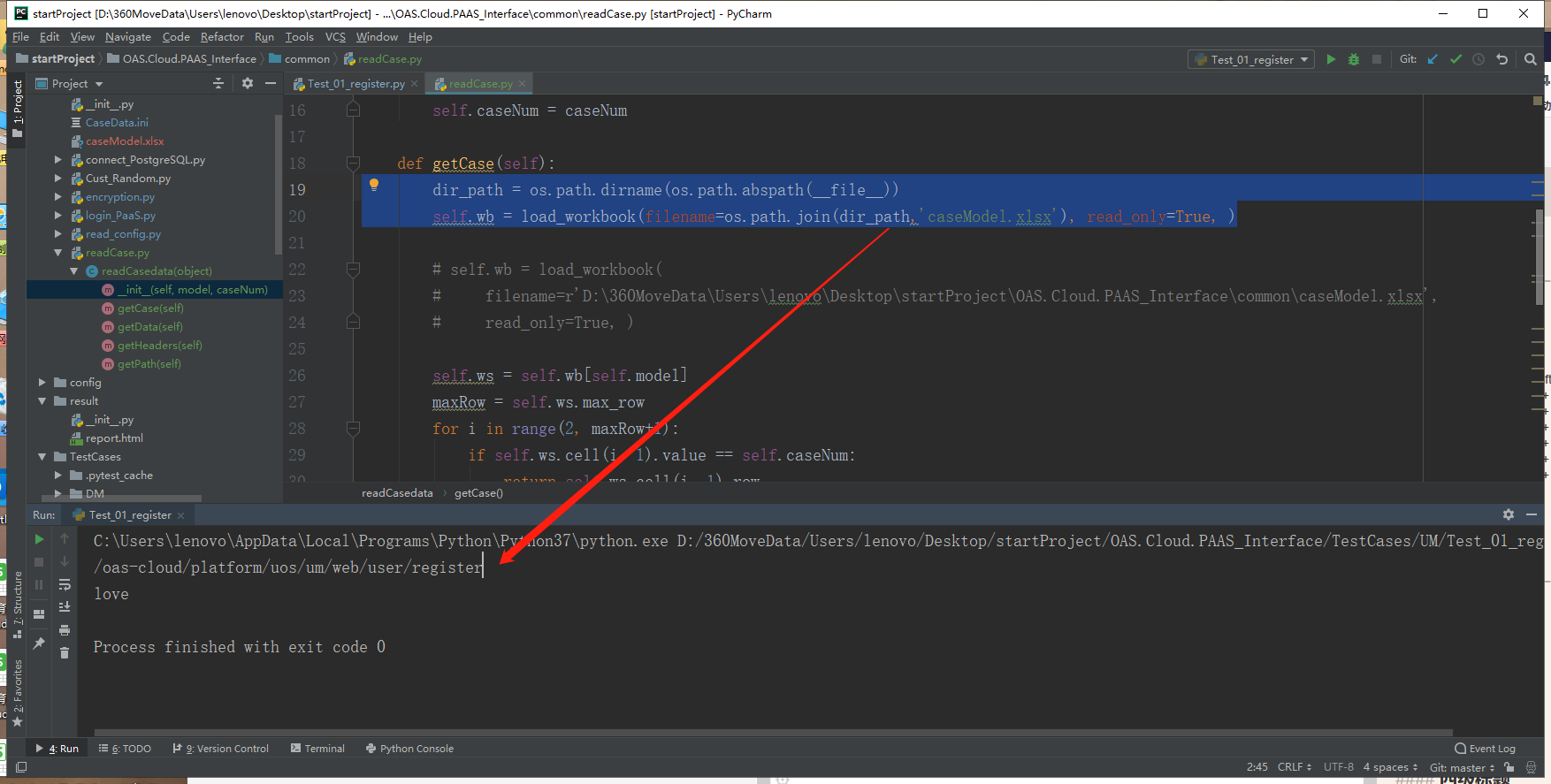The height and width of the screenshot is (784, 1551).
Task: Pause output in the Run panel
Action: pyautogui.click(x=39, y=584)
